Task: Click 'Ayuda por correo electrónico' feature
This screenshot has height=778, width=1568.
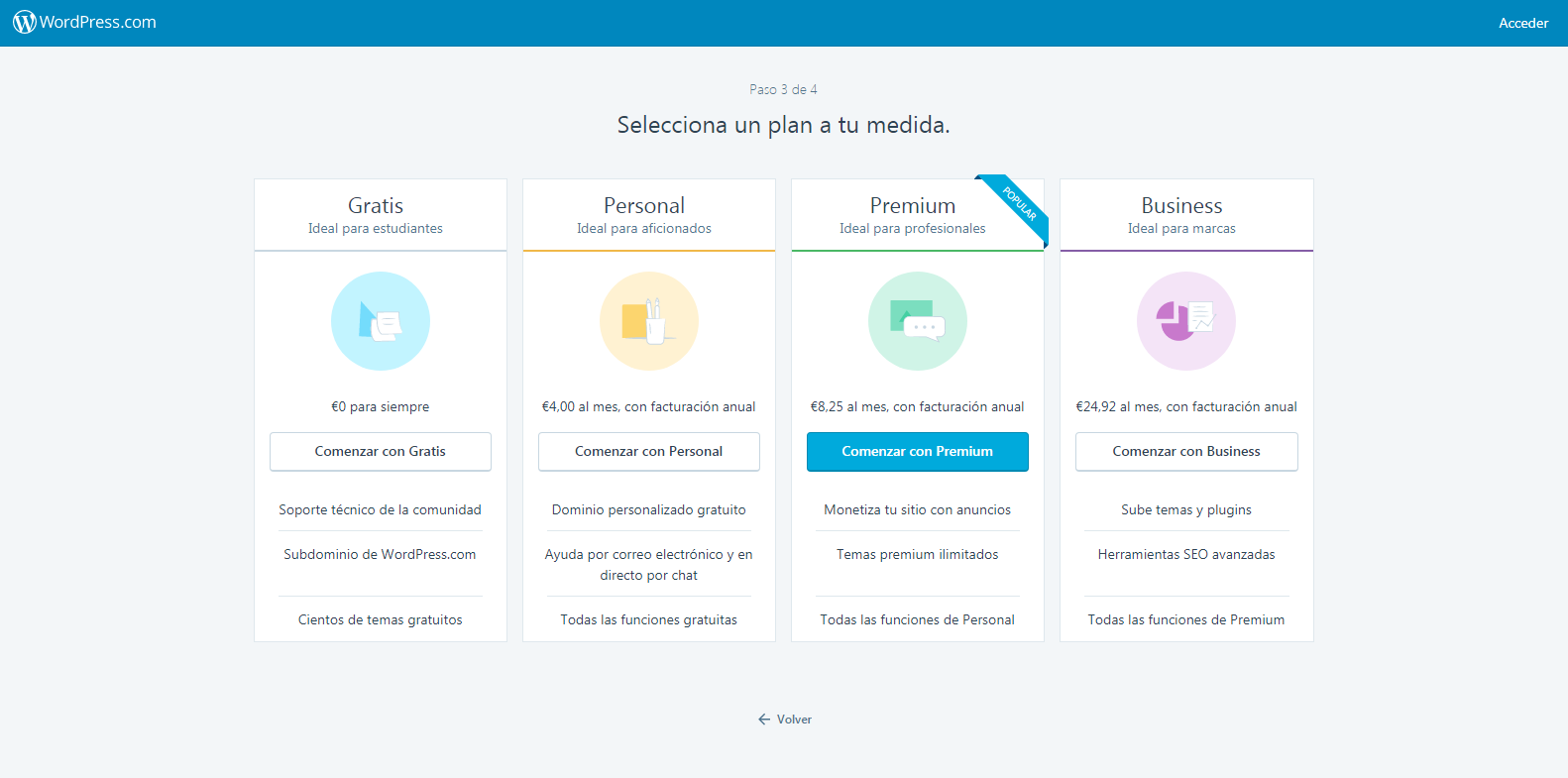Action: click(649, 565)
